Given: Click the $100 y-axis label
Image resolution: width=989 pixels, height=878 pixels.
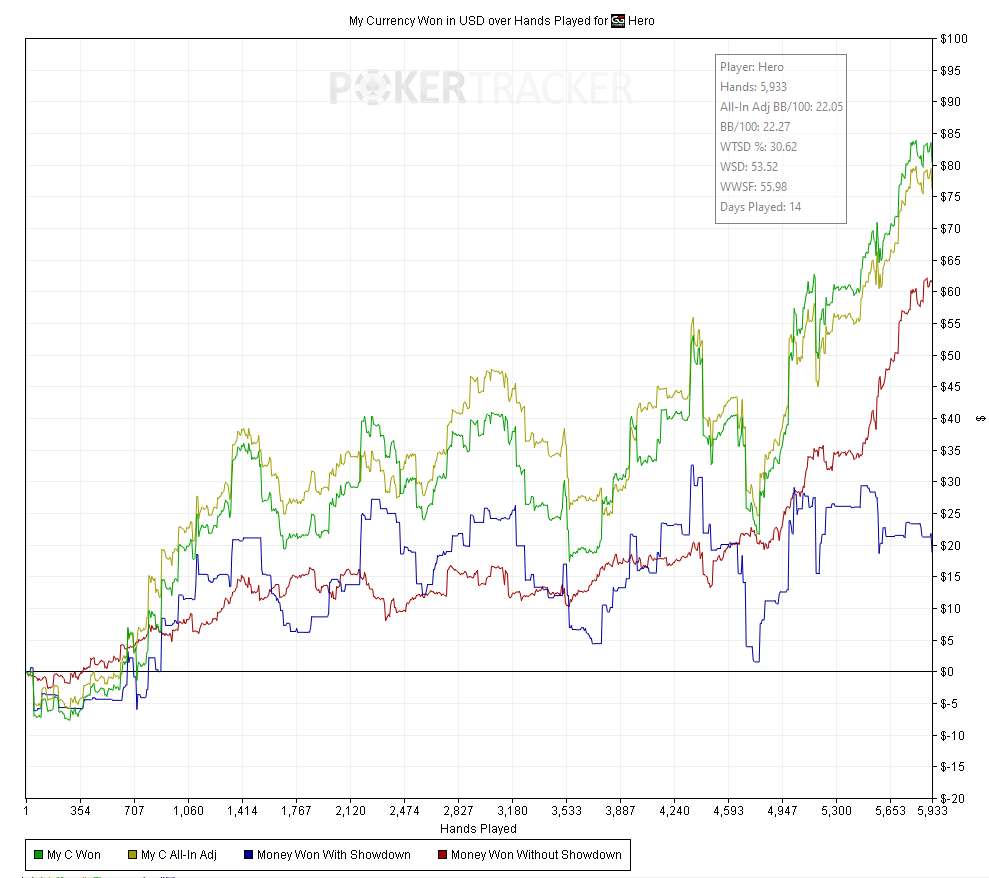Looking at the screenshot, I should 954,39.
